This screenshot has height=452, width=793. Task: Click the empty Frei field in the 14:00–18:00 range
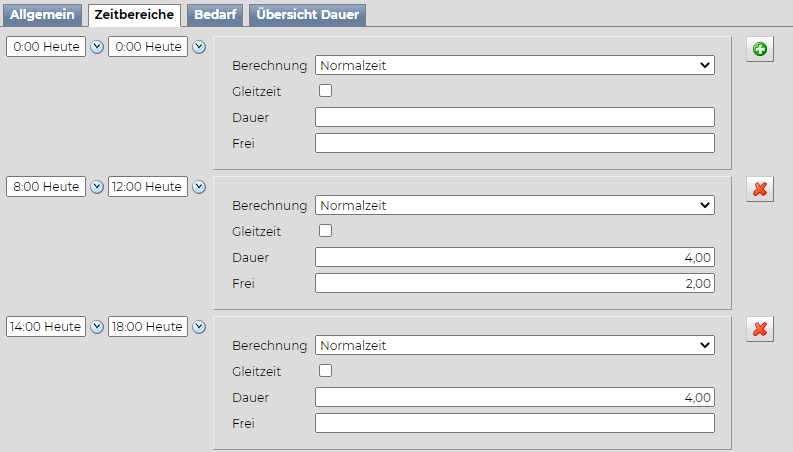(514, 424)
